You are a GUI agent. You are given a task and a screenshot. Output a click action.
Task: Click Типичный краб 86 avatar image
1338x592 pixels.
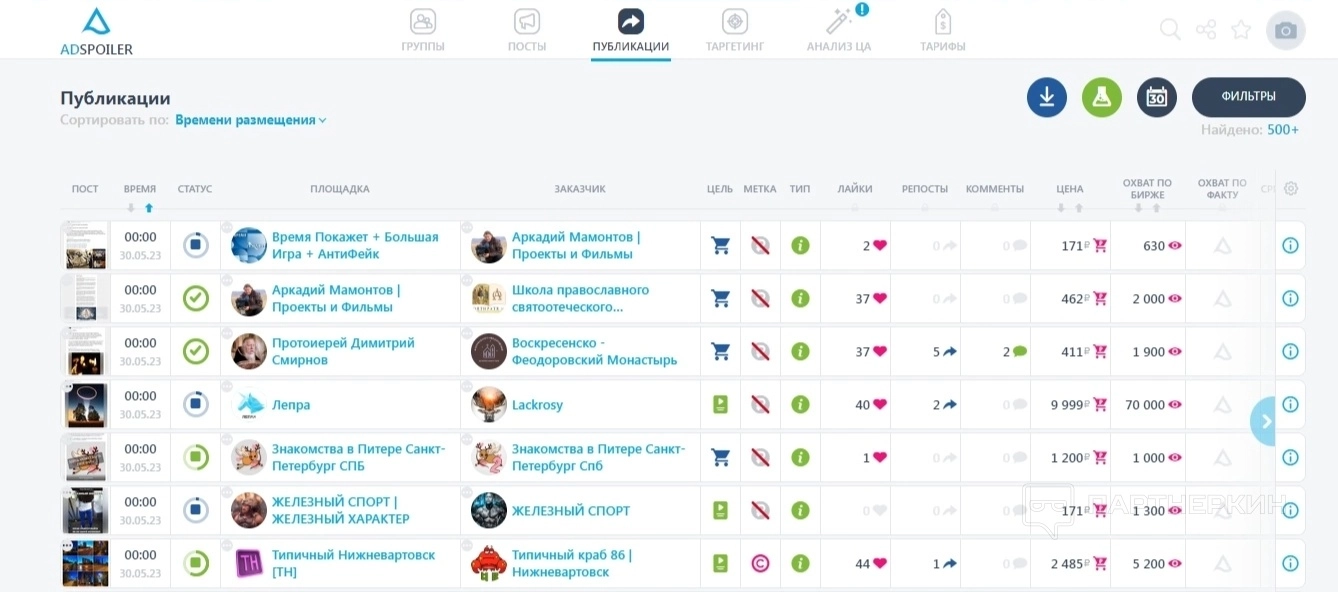coord(489,563)
